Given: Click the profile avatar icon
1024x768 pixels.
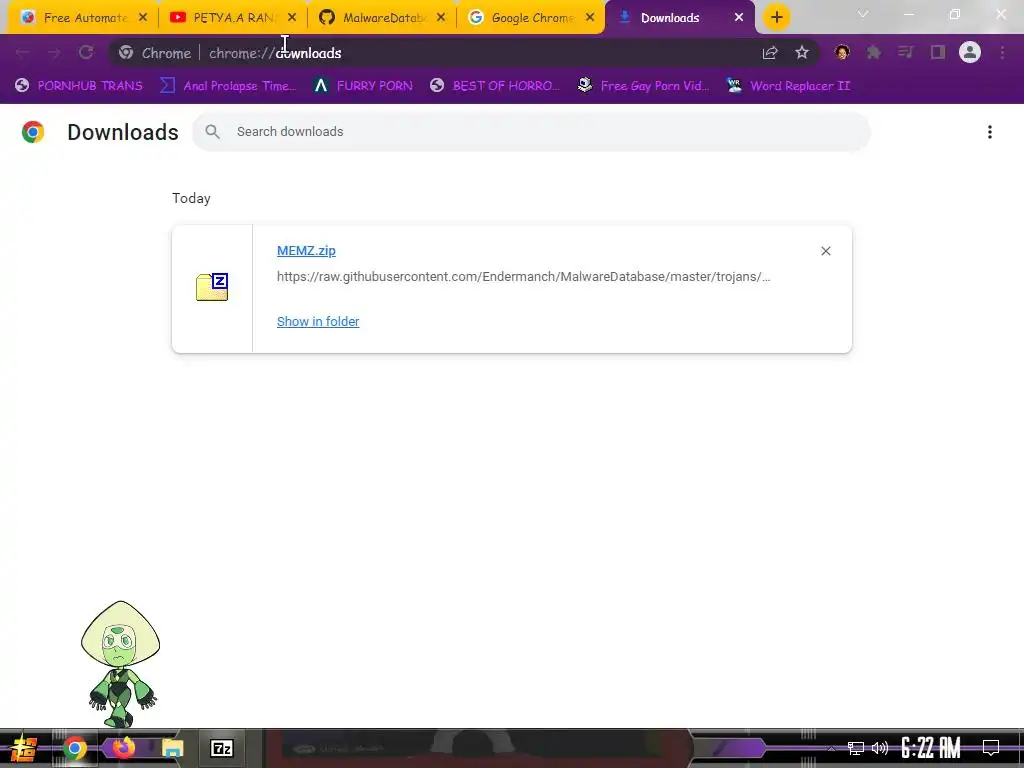Looking at the screenshot, I should pyautogui.click(x=969, y=53).
